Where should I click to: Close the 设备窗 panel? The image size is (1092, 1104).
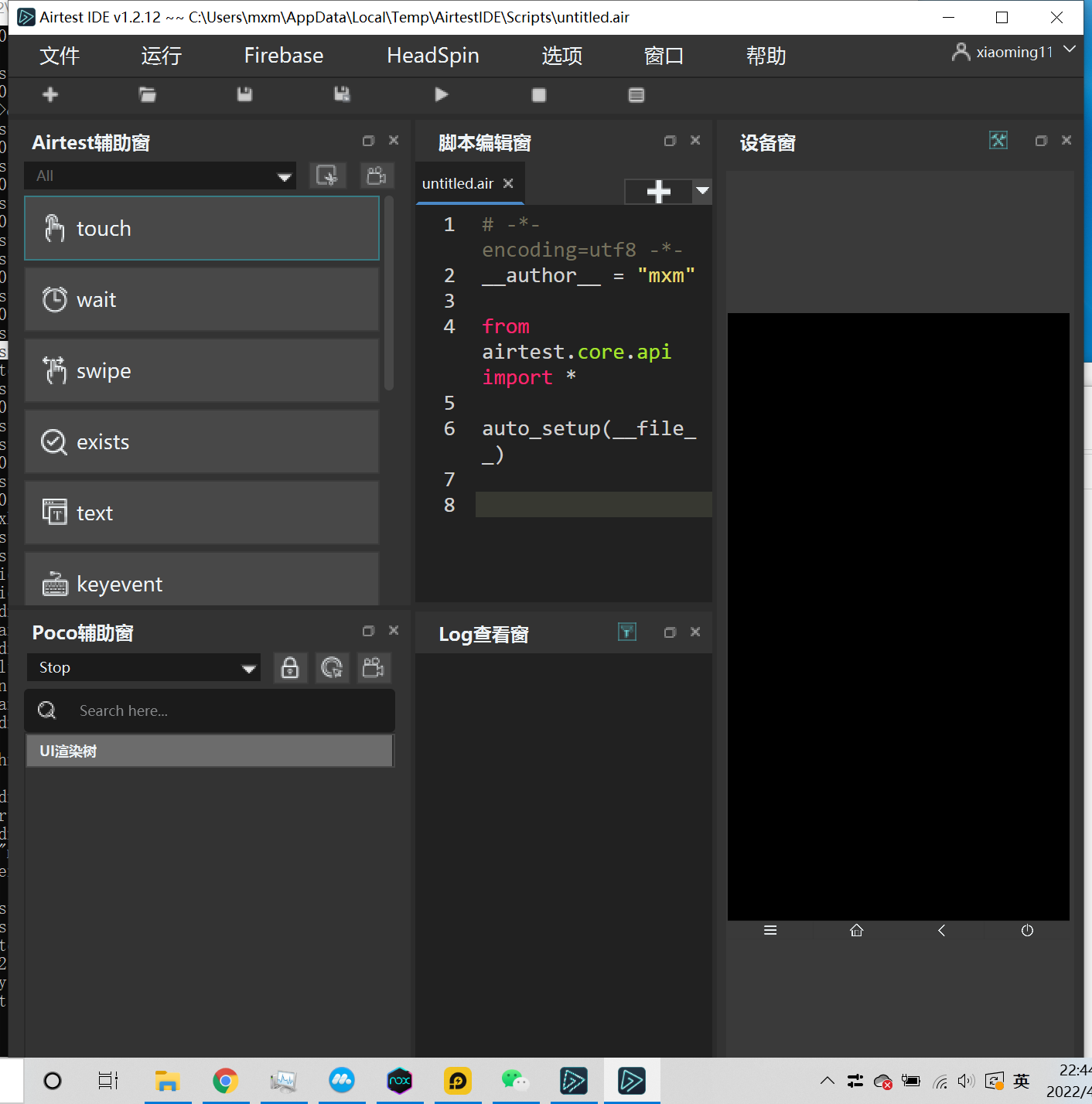[1066, 141]
